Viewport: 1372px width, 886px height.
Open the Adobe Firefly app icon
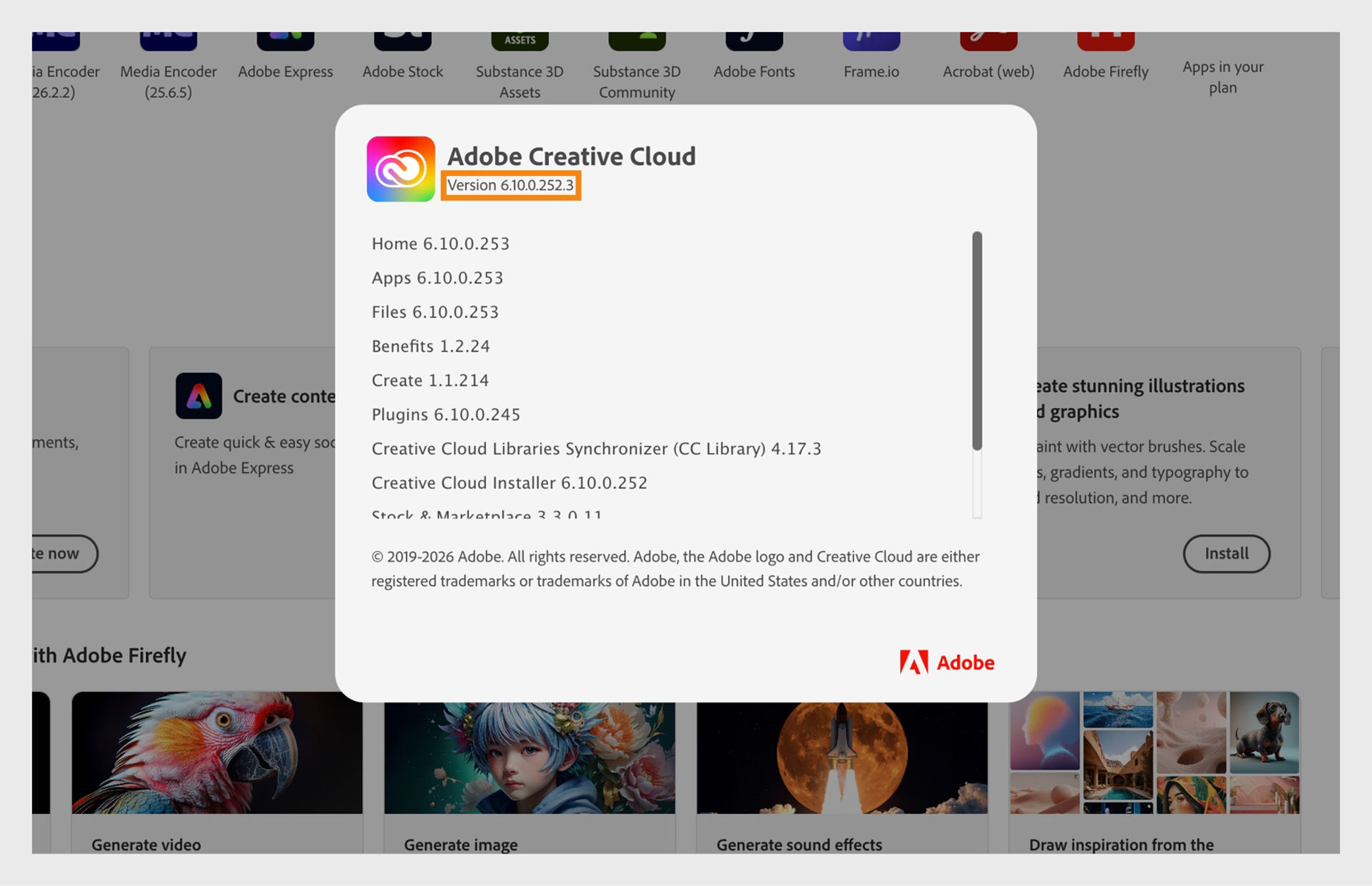point(1106,41)
